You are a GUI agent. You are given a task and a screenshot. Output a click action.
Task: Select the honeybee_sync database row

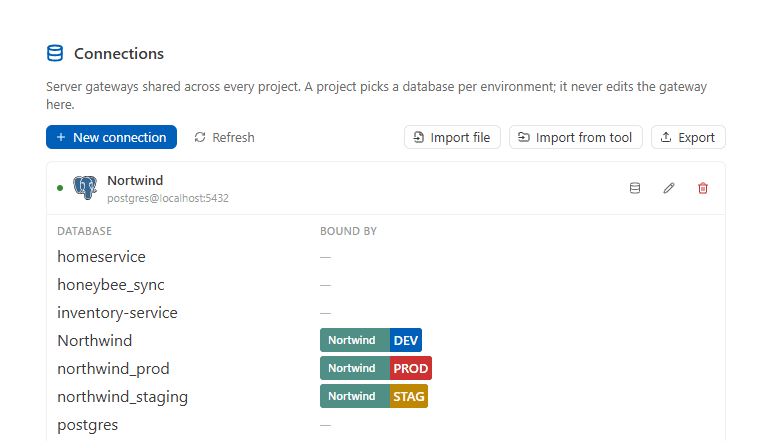pyautogui.click(x=386, y=285)
